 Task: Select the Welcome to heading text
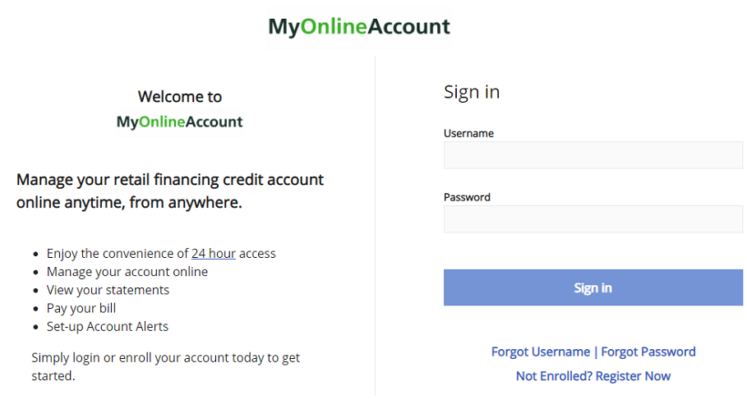tap(180, 97)
